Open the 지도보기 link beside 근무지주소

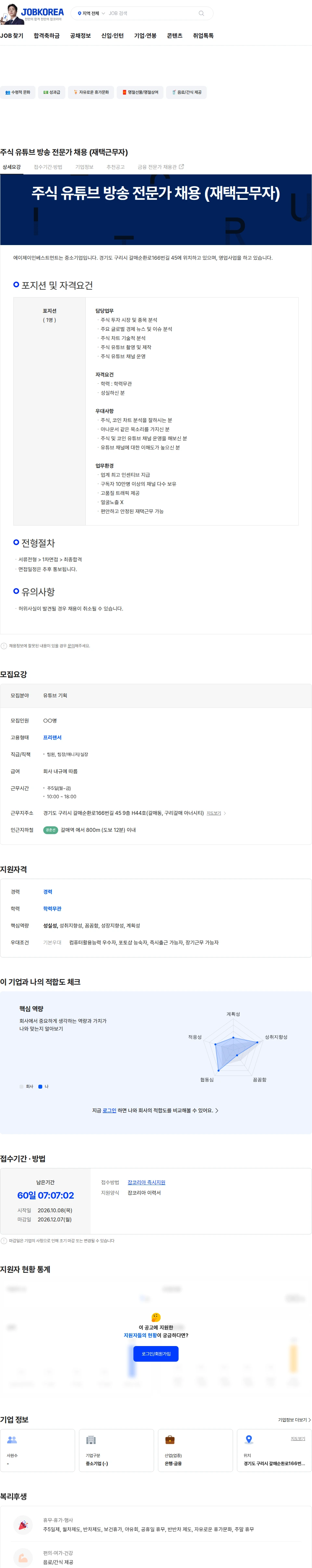pyautogui.click(x=216, y=813)
